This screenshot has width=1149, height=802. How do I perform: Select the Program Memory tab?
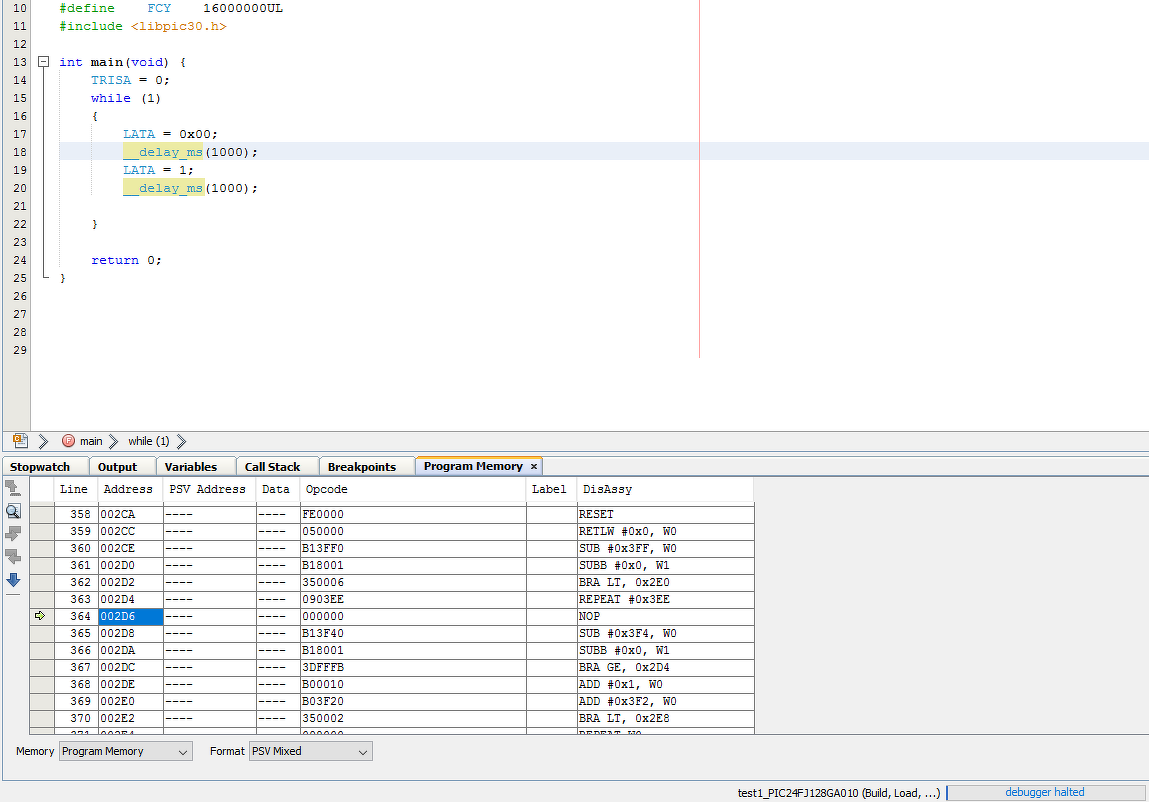coord(473,466)
